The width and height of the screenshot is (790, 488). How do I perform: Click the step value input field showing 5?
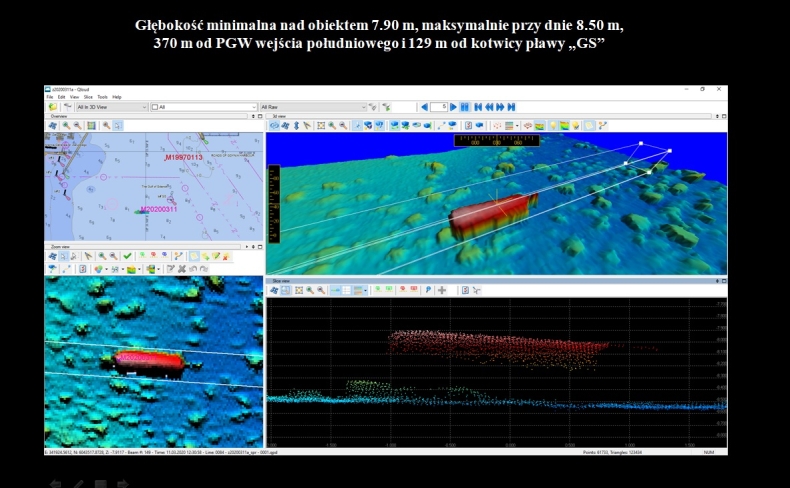click(x=438, y=107)
